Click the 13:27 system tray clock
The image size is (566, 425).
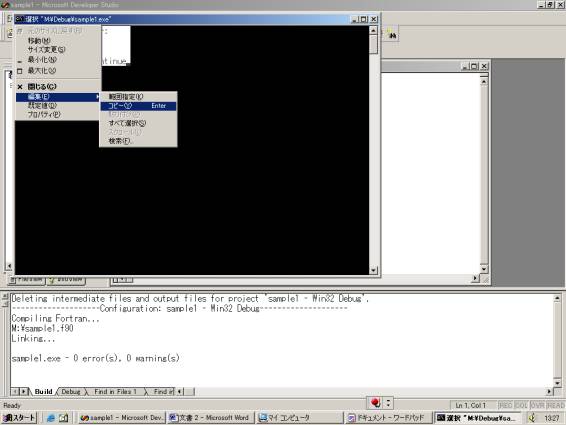click(552, 418)
